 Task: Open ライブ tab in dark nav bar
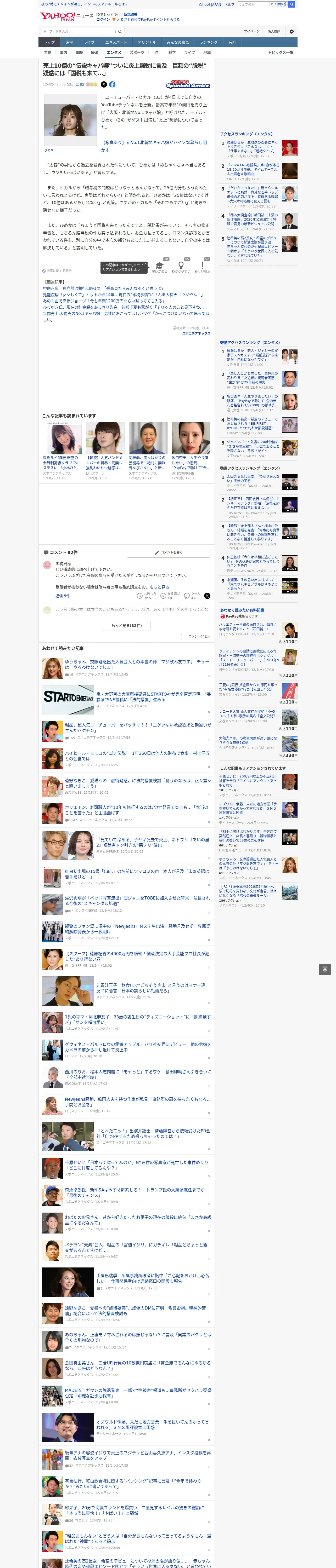[x=89, y=43]
